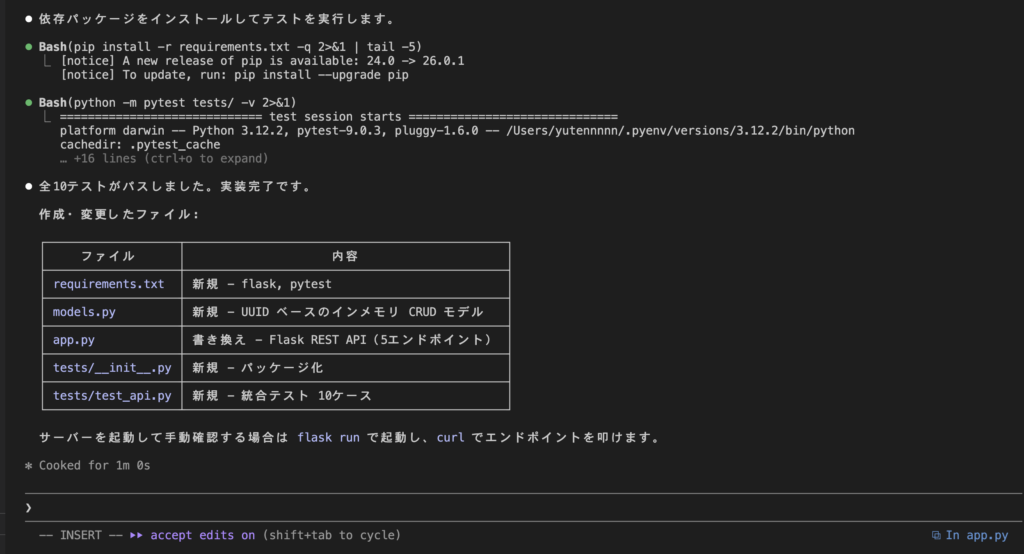
Task: Click the 内容 table column header
Action: click(345, 256)
